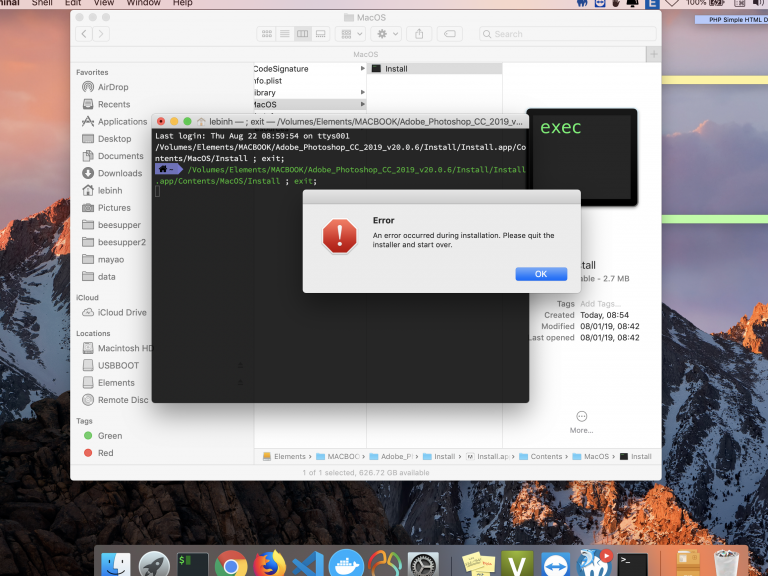This screenshot has width=768, height=576.
Task: Open the Help menu in menu bar
Action: (182, 3)
